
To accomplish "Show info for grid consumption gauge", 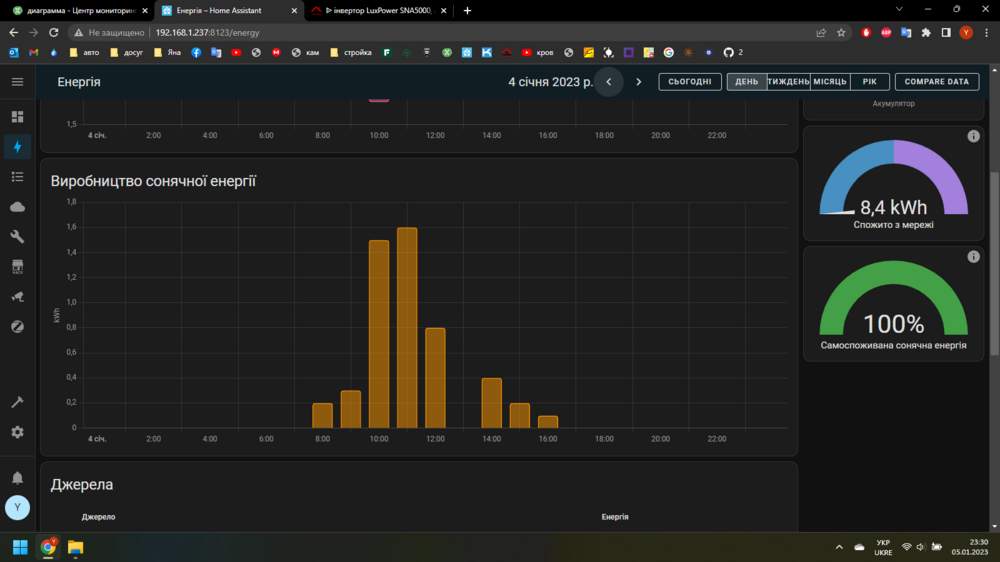I will coord(973,136).
